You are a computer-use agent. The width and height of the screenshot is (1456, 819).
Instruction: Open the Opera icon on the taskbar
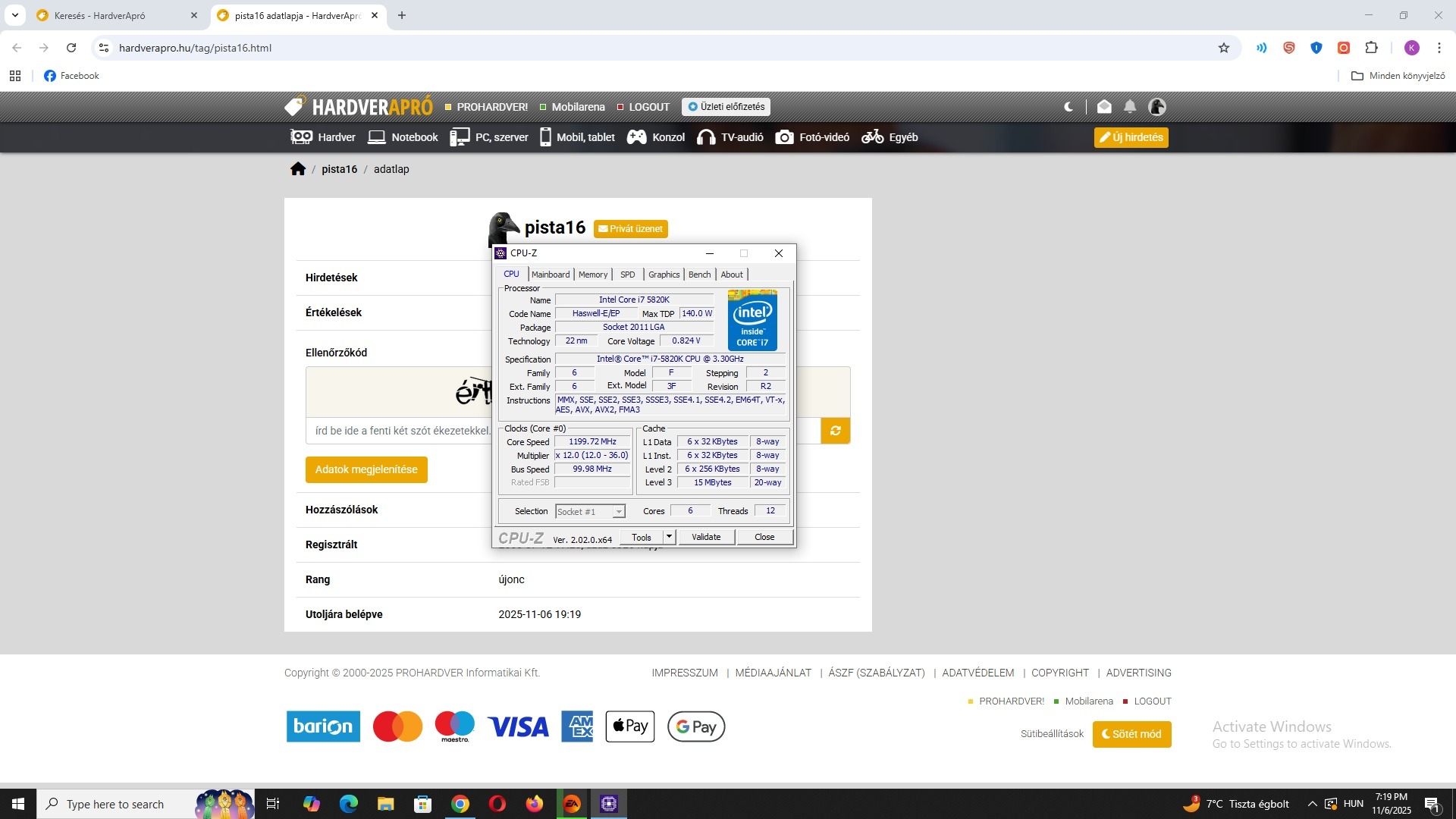[497, 804]
